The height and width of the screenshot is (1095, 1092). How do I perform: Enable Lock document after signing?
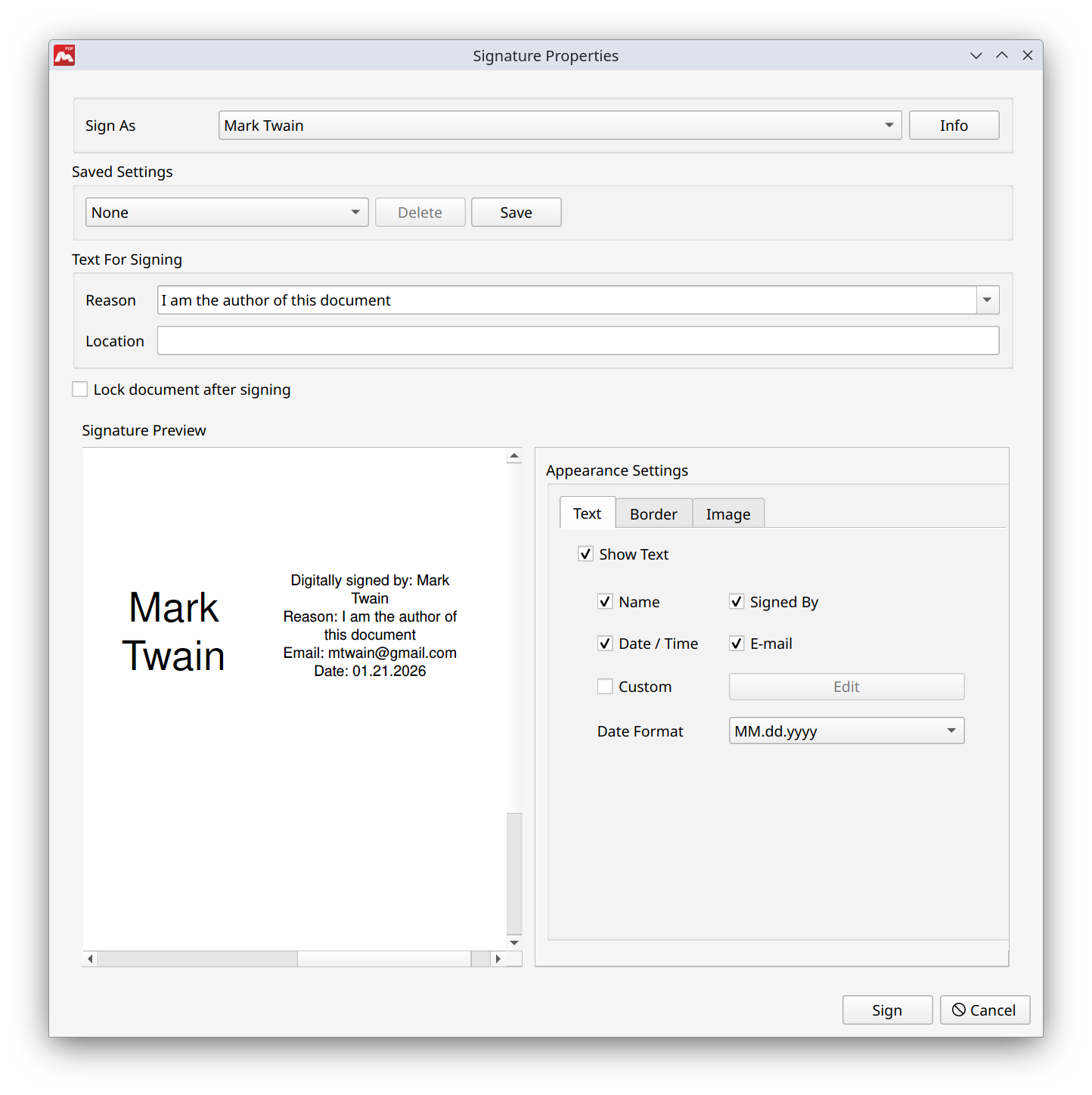coord(80,389)
